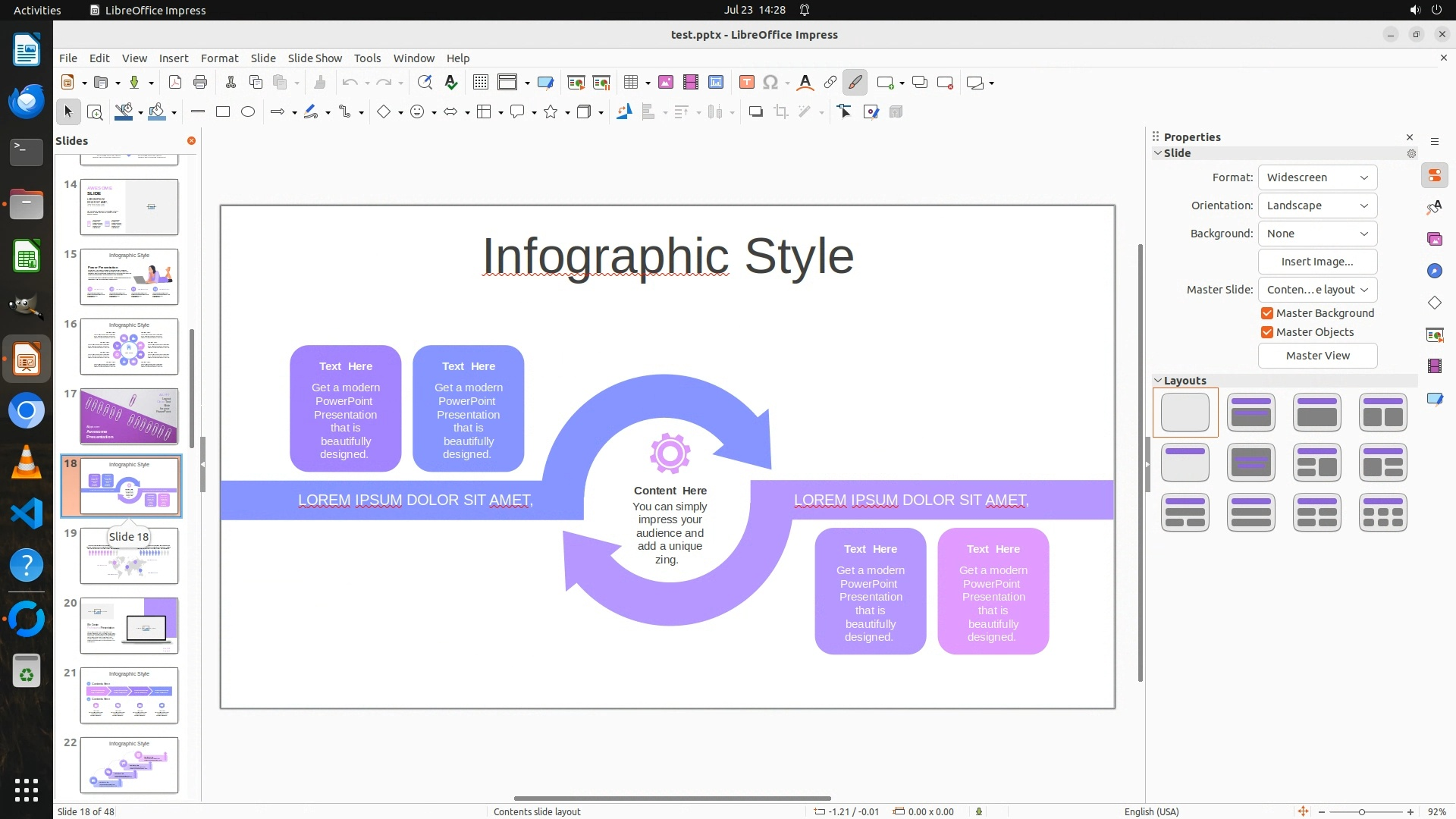Toggle the Display Grid icon

pos(481,83)
